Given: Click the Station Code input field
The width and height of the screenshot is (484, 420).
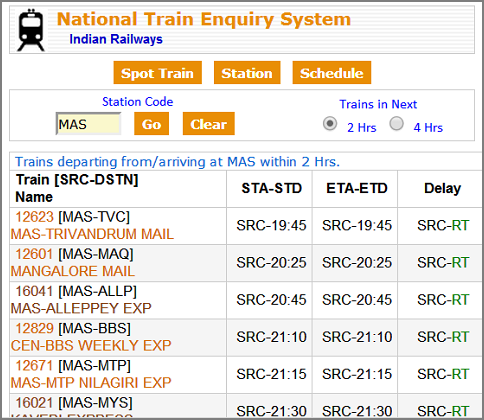Looking at the screenshot, I should click(88, 124).
